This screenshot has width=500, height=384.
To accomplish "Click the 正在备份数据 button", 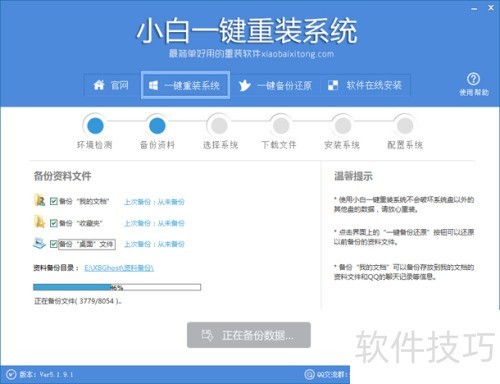I will tap(249, 335).
